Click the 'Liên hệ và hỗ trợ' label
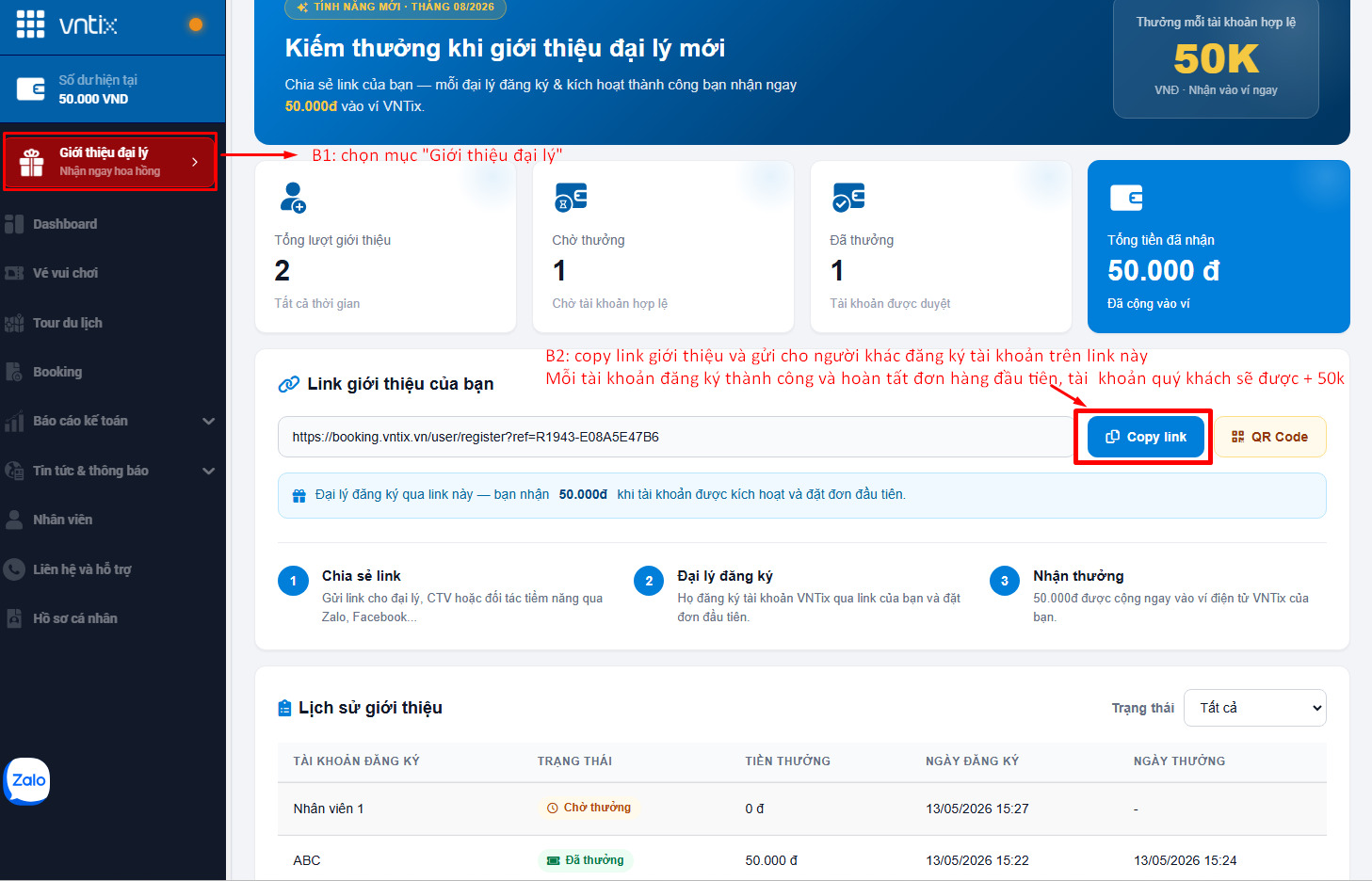Image resolution: width=1372 pixels, height=881 pixels. (82, 569)
